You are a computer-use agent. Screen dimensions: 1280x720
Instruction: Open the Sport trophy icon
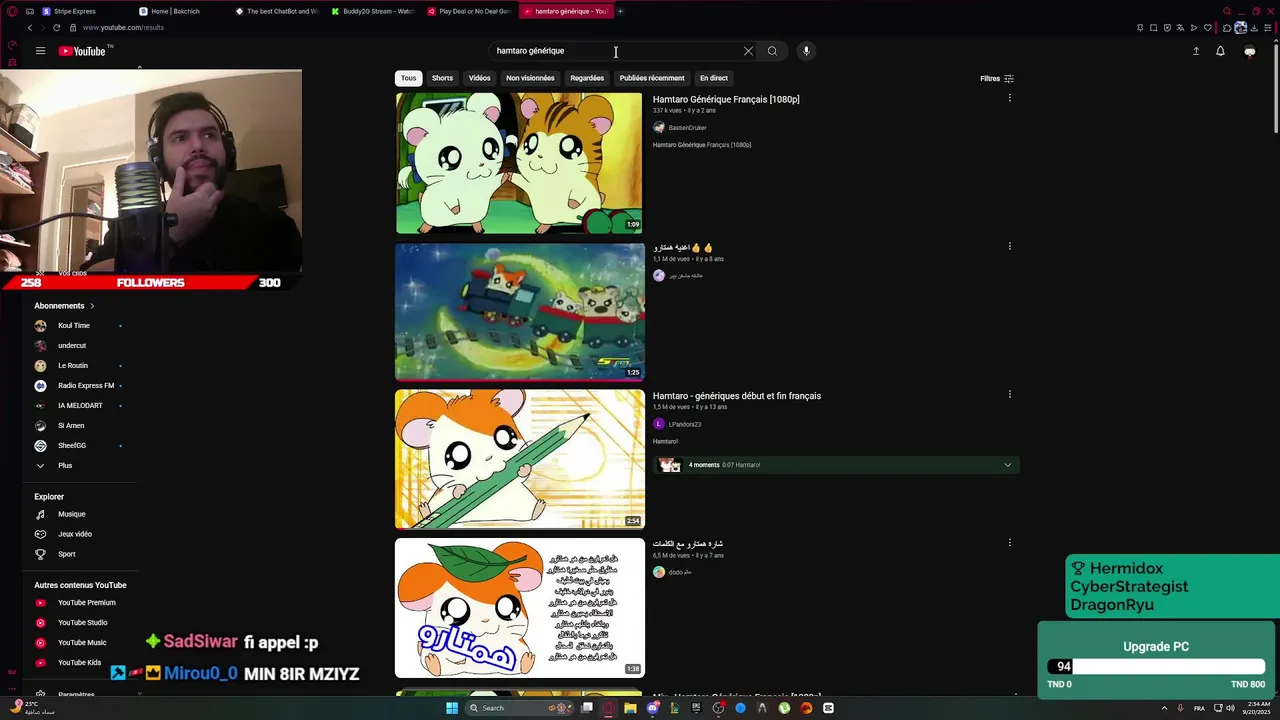[x=40, y=554]
